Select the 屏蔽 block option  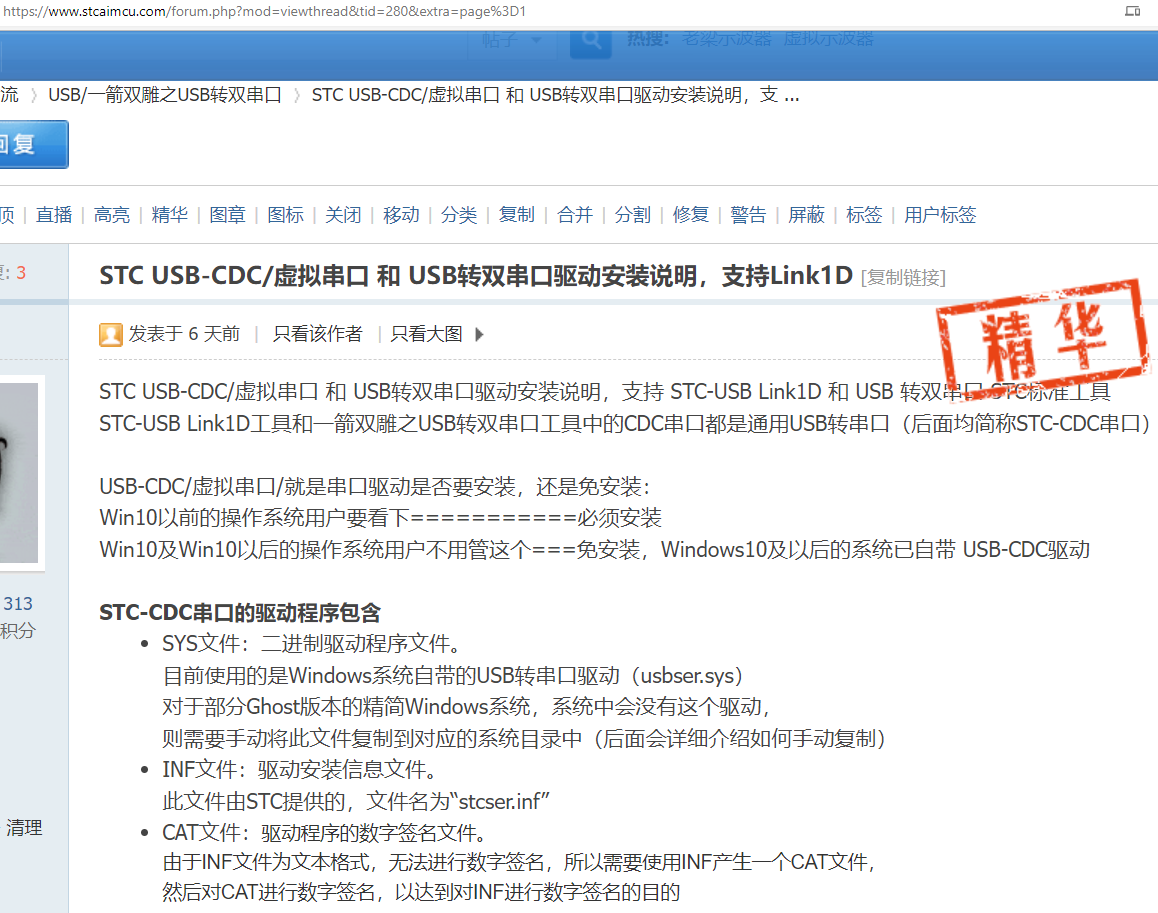pos(806,215)
